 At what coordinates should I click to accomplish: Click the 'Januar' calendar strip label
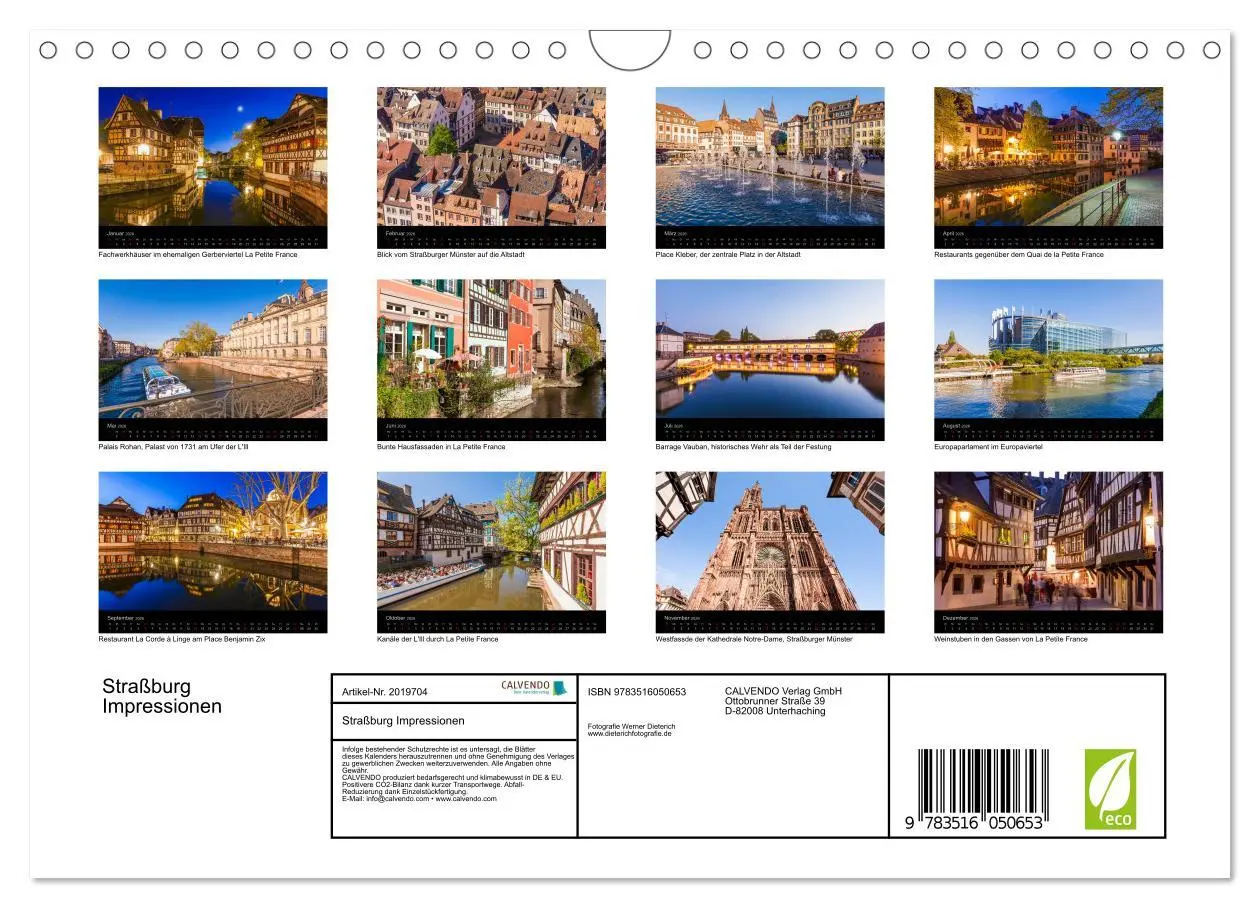click(120, 233)
